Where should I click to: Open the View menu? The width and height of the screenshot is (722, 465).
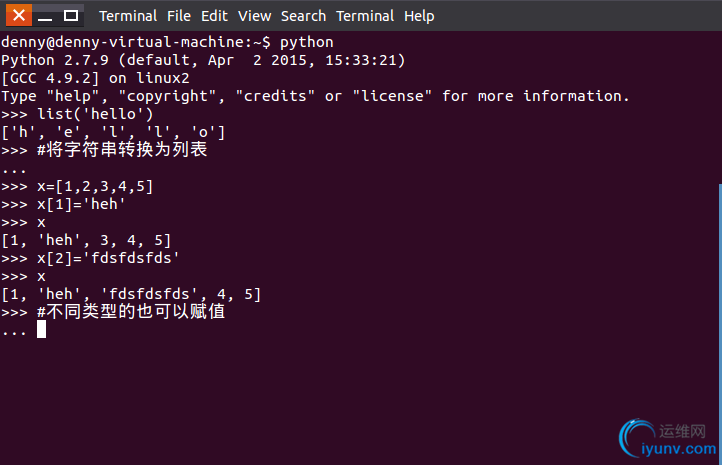(x=254, y=16)
